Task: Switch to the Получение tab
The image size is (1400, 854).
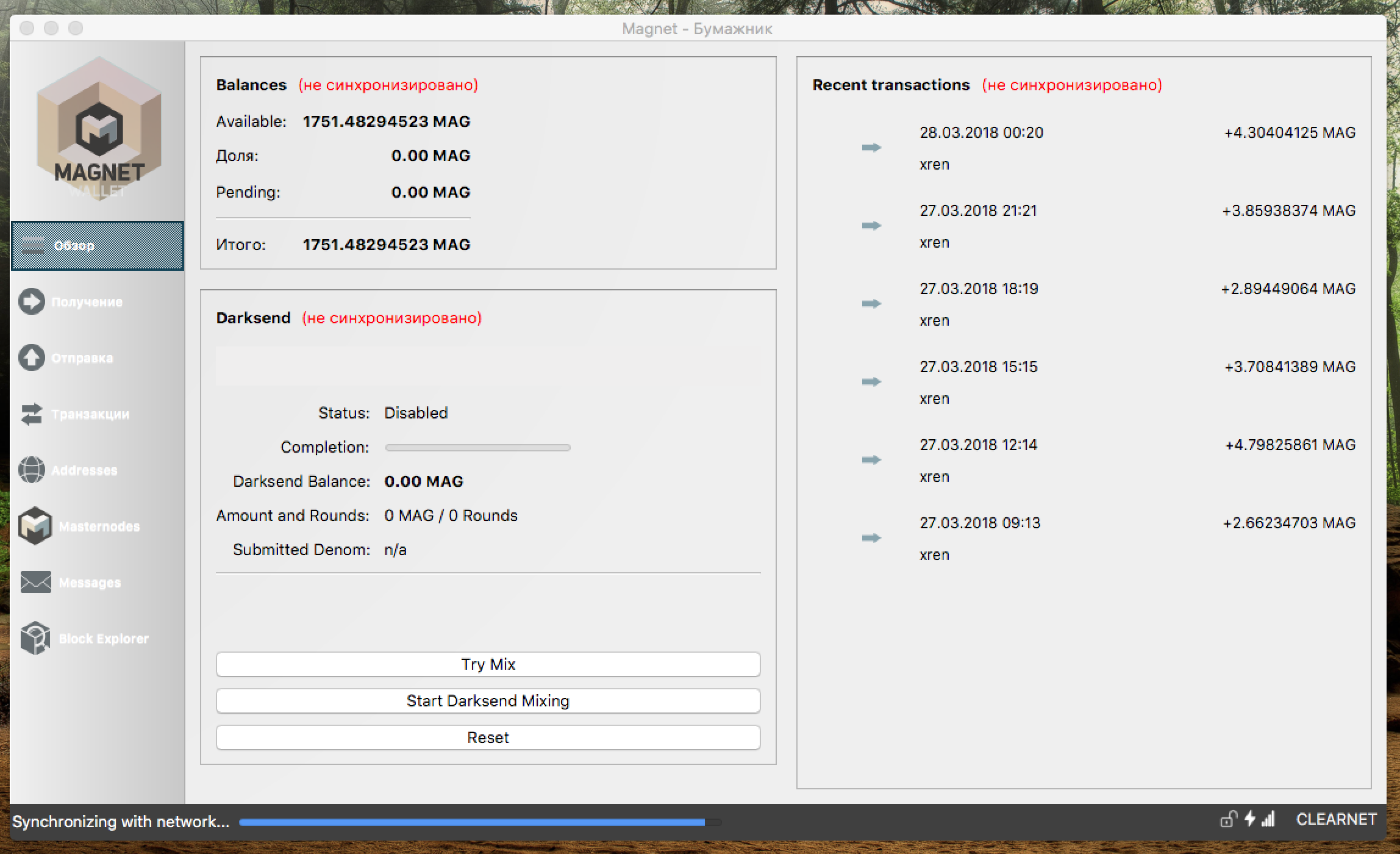Action: click(97, 302)
